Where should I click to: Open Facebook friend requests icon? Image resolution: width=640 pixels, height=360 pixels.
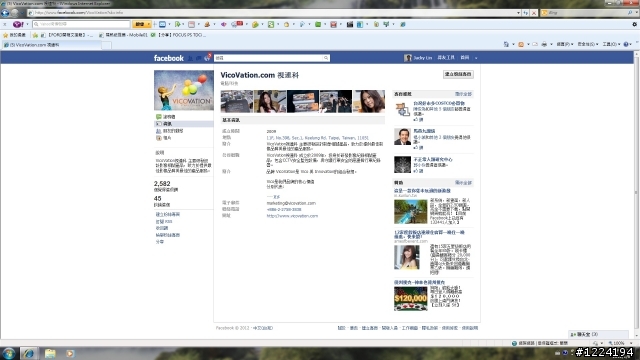point(190,58)
